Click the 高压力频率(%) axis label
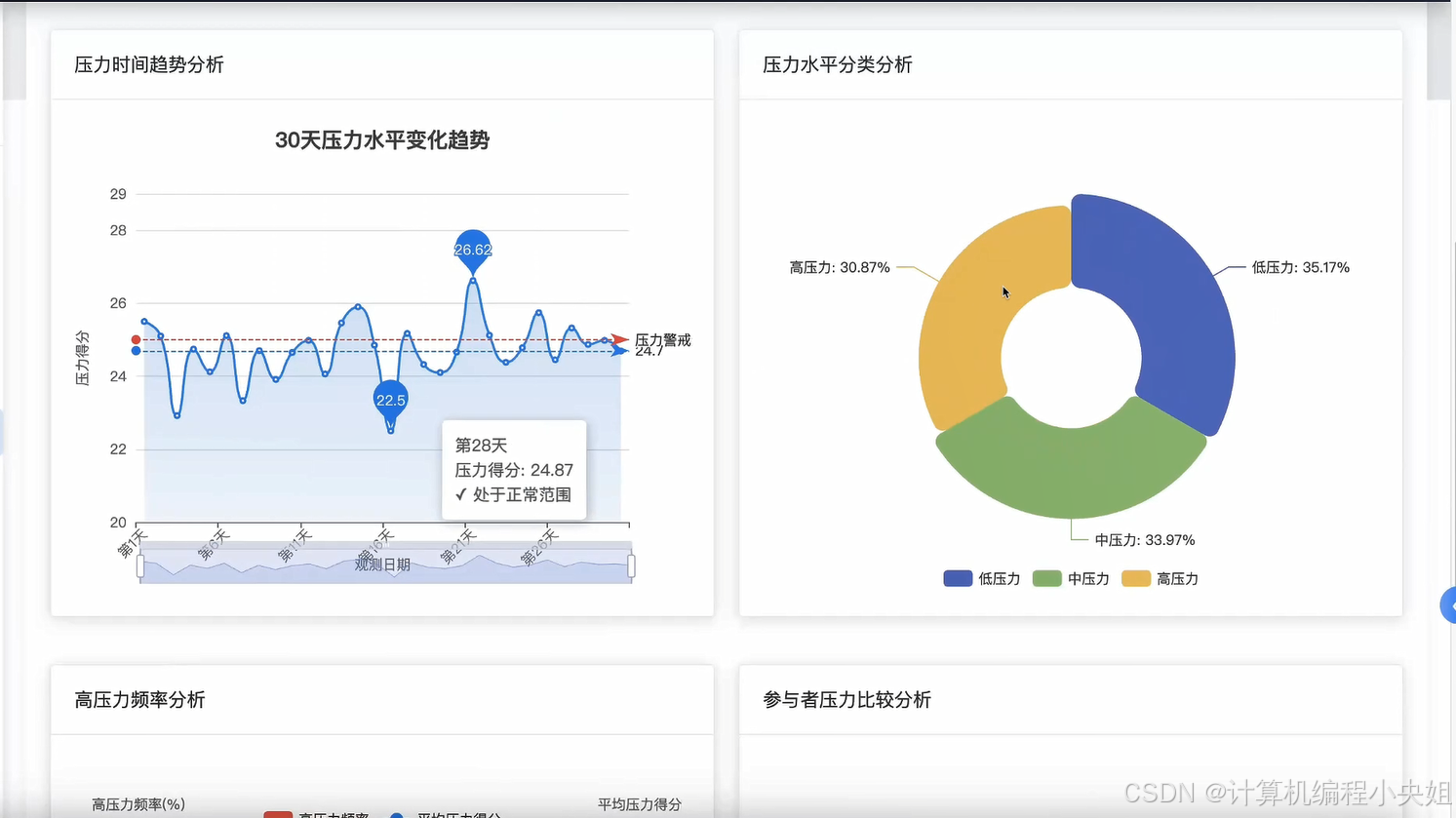The width and height of the screenshot is (1456, 818). click(x=138, y=805)
